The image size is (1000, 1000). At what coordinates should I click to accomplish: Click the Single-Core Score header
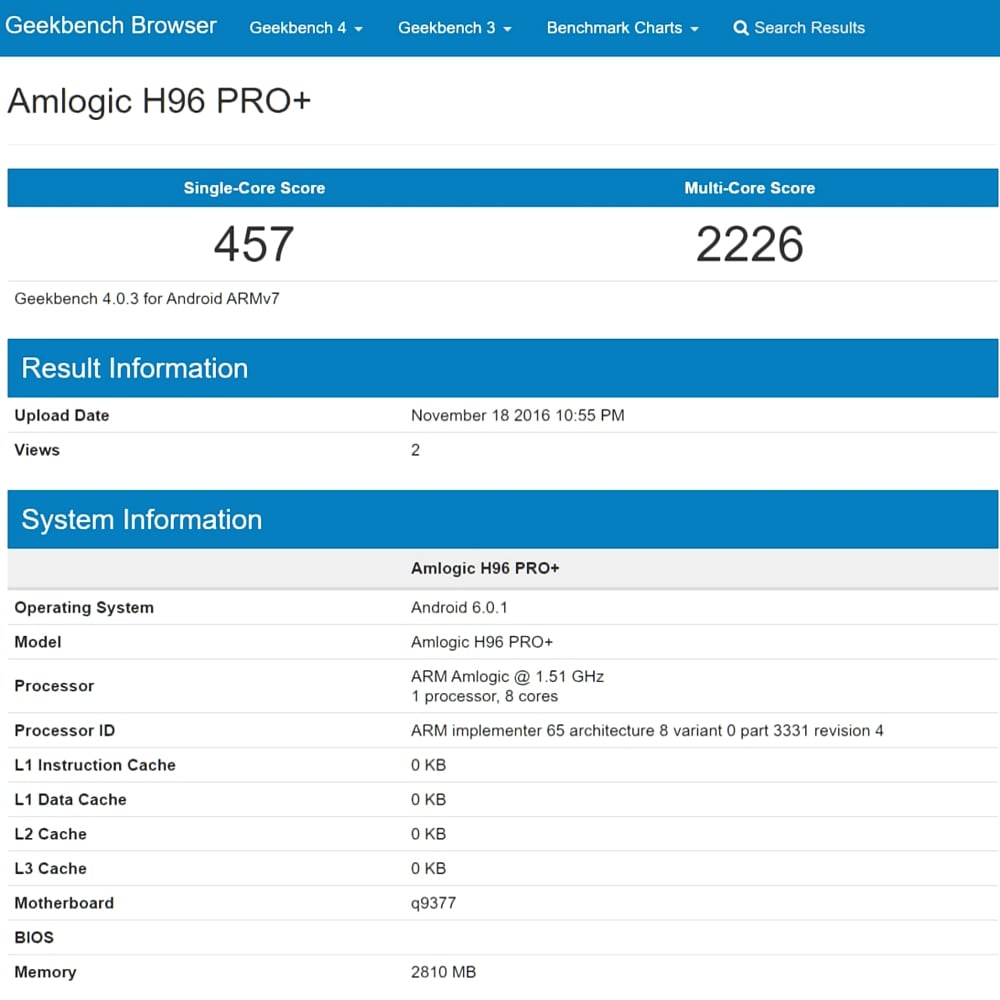point(254,187)
